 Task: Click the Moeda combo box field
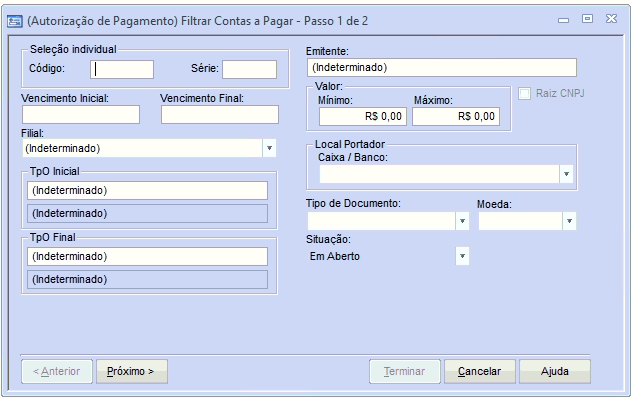(x=520, y=221)
